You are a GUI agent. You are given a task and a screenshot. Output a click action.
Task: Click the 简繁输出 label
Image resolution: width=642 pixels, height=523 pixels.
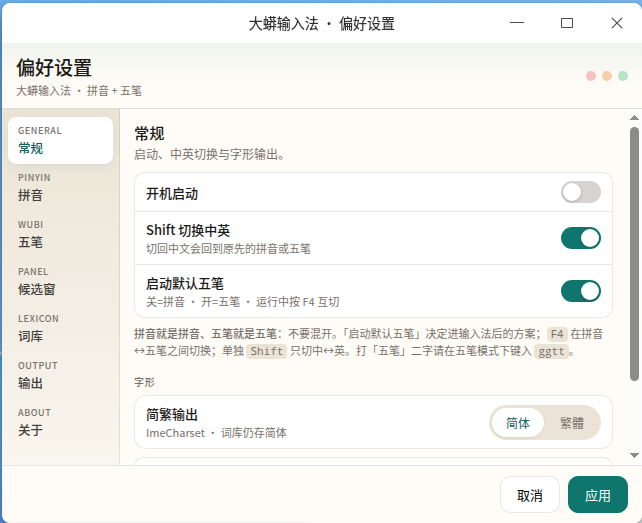pos(172,415)
